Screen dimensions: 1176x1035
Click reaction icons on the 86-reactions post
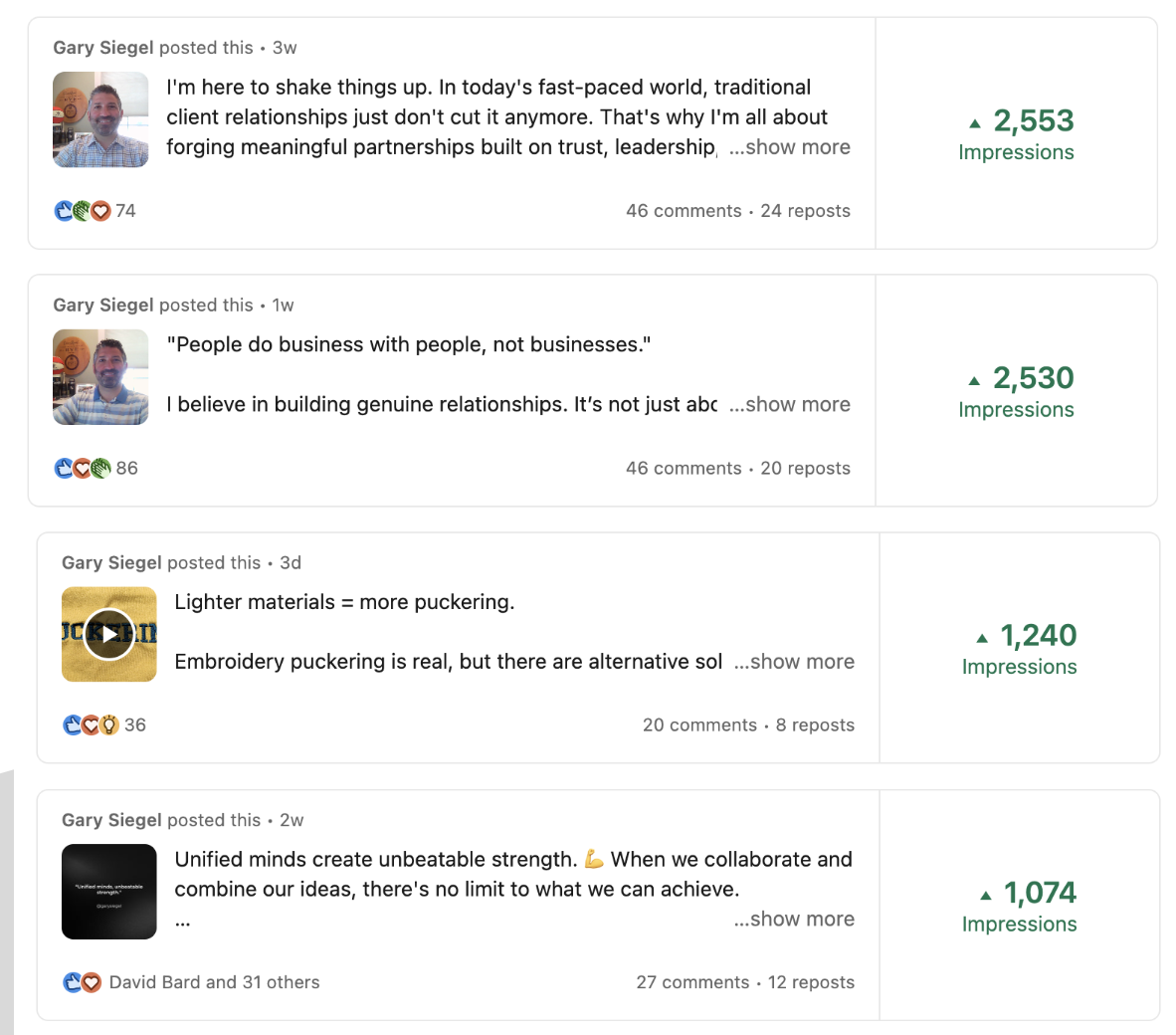click(x=83, y=469)
